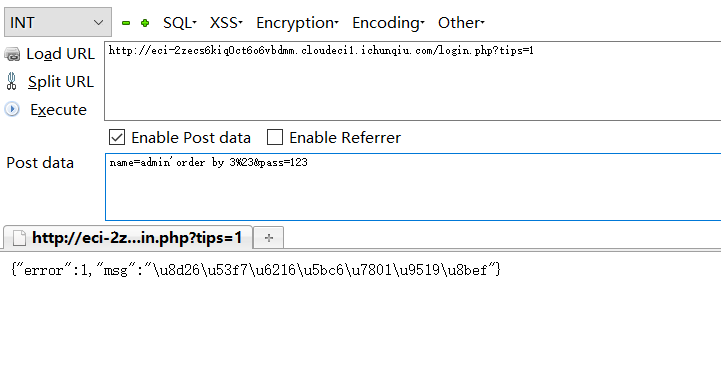Check Enable Referrer checkbox
Viewport: 721px width, 366px height.
275,137
